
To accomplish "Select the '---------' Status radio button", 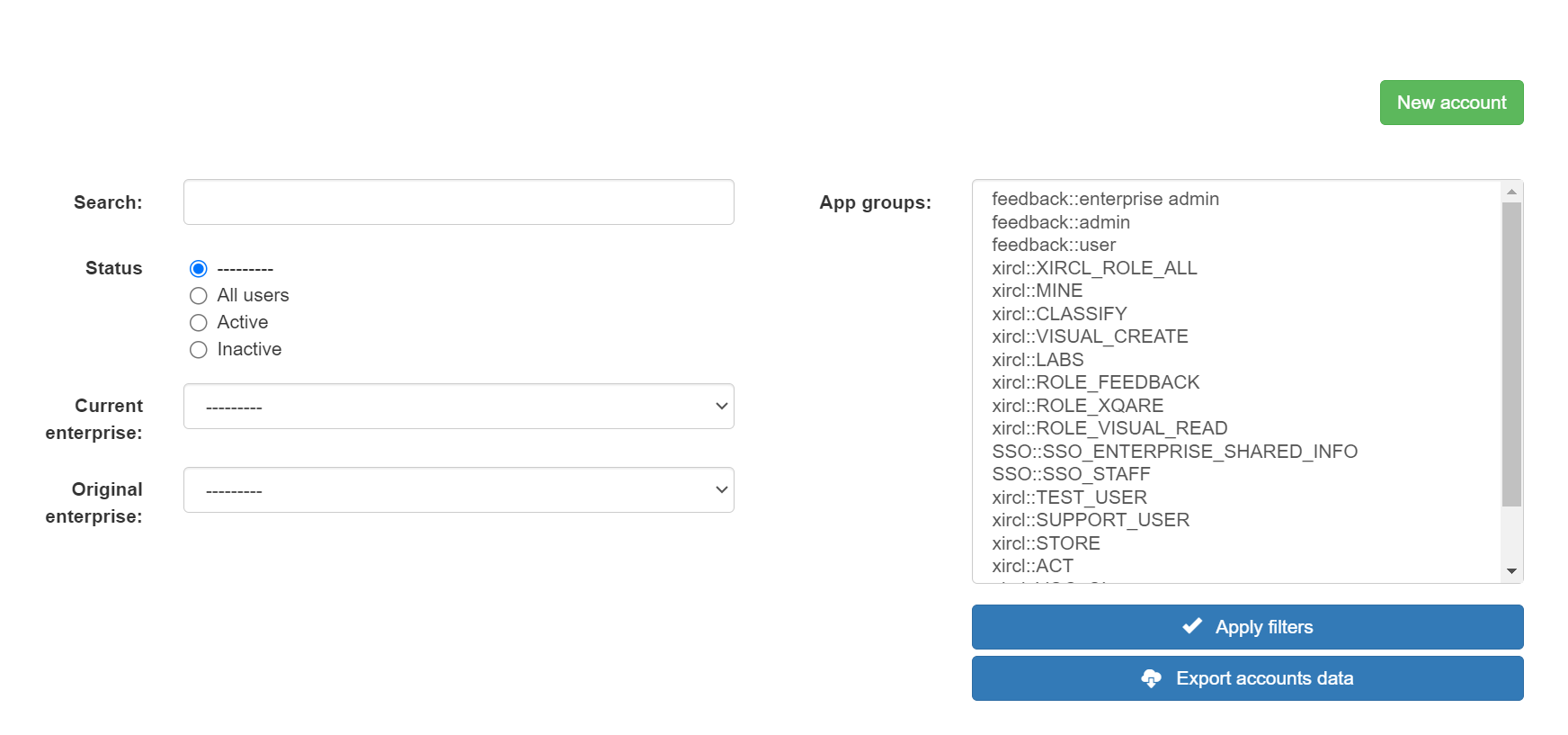I will coord(198,268).
